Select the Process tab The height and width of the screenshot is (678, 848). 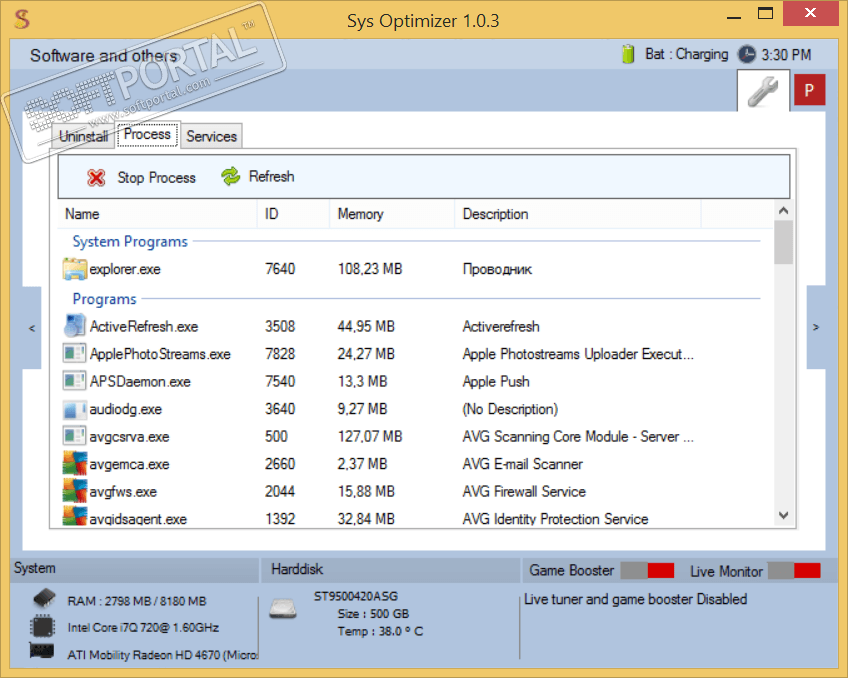tap(147, 134)
